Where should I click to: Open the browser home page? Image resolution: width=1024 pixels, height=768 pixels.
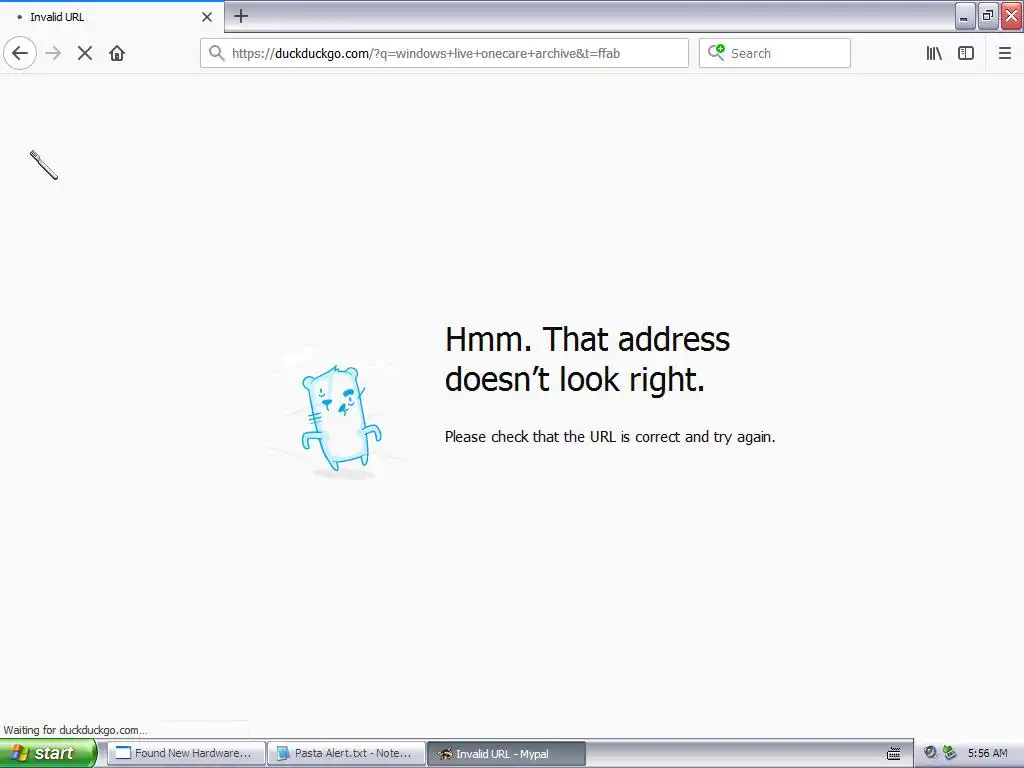coord(117,53)
